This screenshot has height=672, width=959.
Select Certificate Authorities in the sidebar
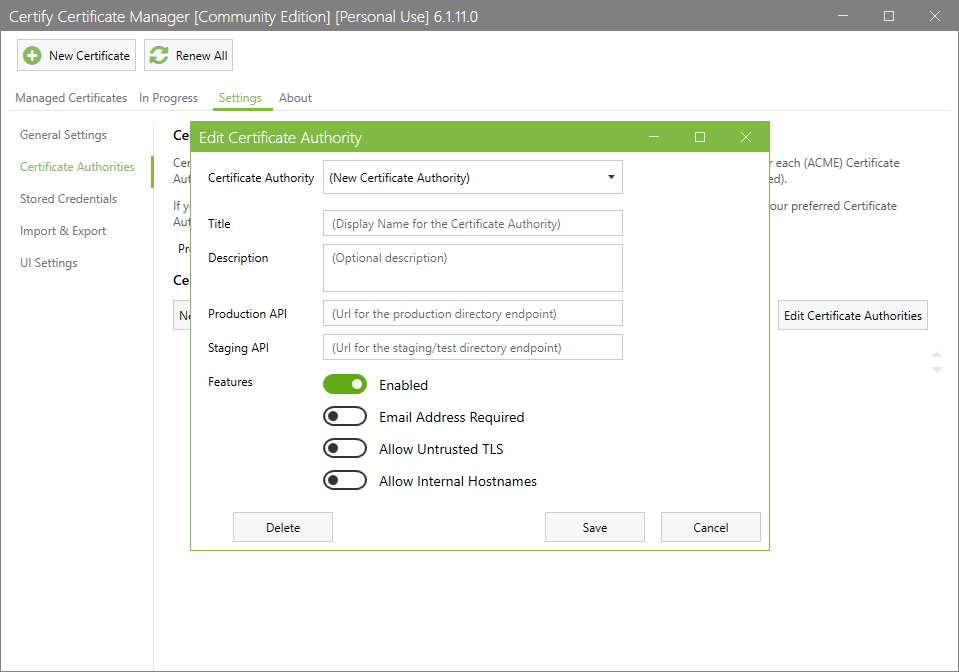77,167
